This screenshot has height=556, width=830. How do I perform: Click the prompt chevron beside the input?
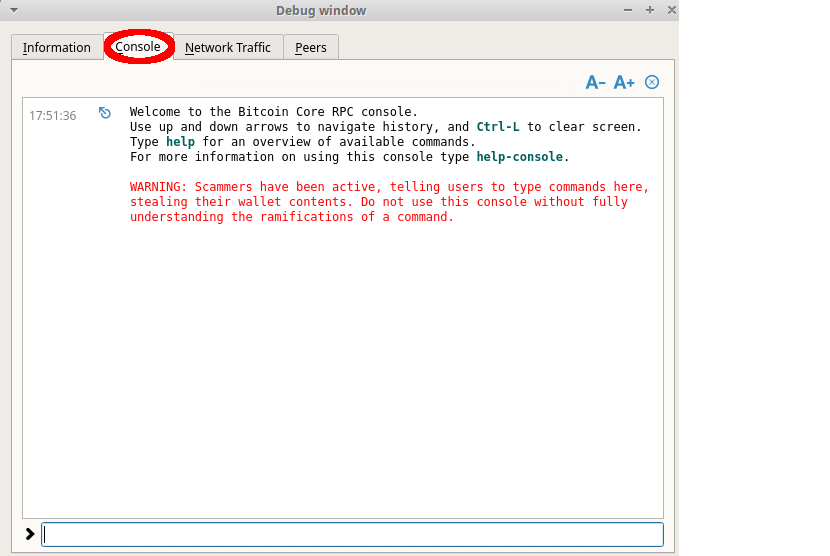pyautogui.click(x=30, y=534)
